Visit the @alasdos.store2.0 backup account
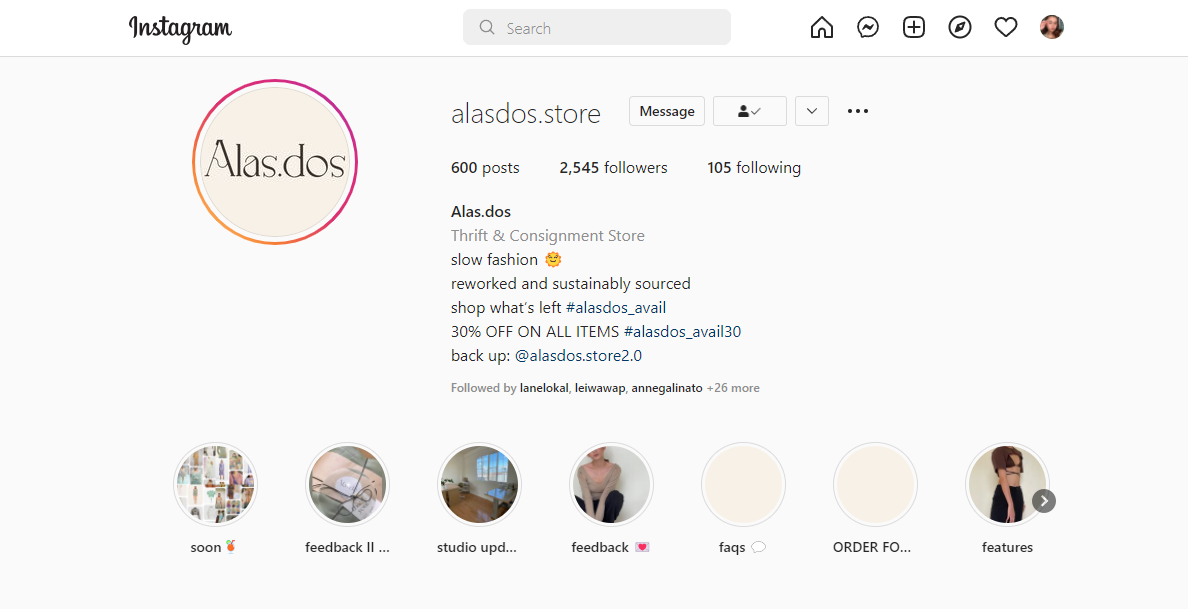 (x=578, y=356)
